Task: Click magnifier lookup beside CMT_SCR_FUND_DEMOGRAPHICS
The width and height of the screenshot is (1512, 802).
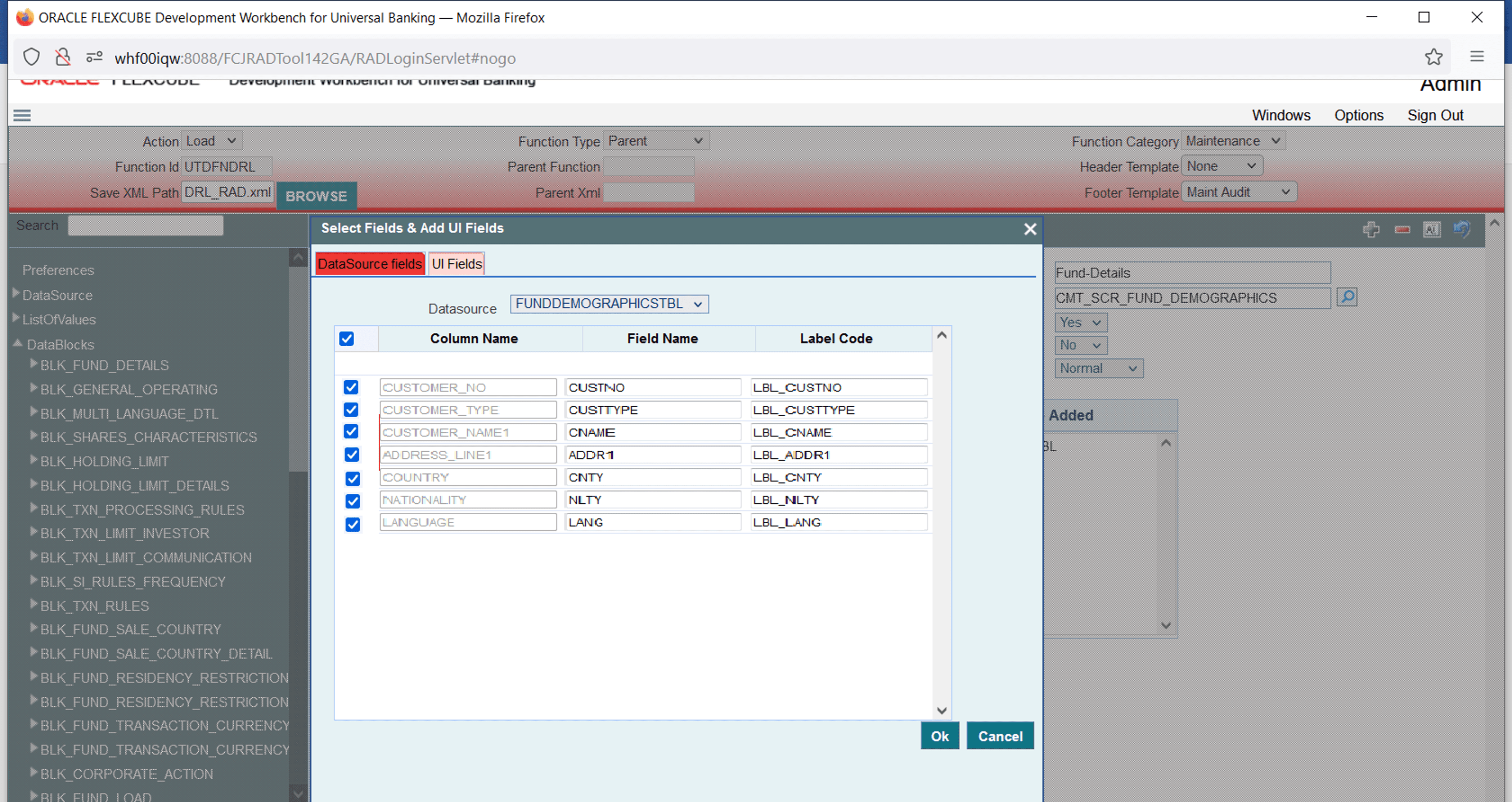Action: [1347, 298]
